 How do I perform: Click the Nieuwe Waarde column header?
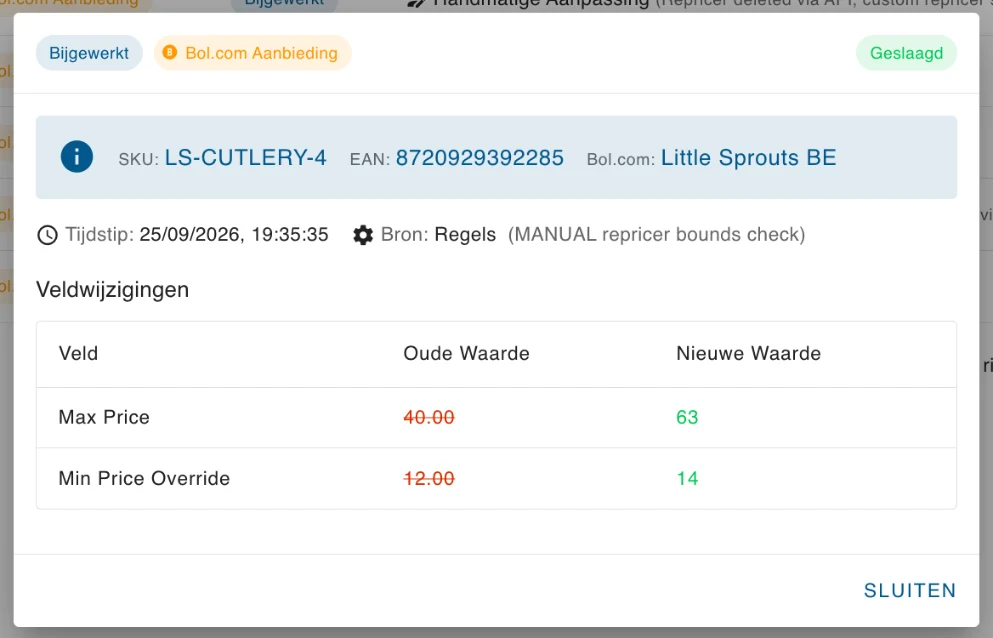coord(749,354)
